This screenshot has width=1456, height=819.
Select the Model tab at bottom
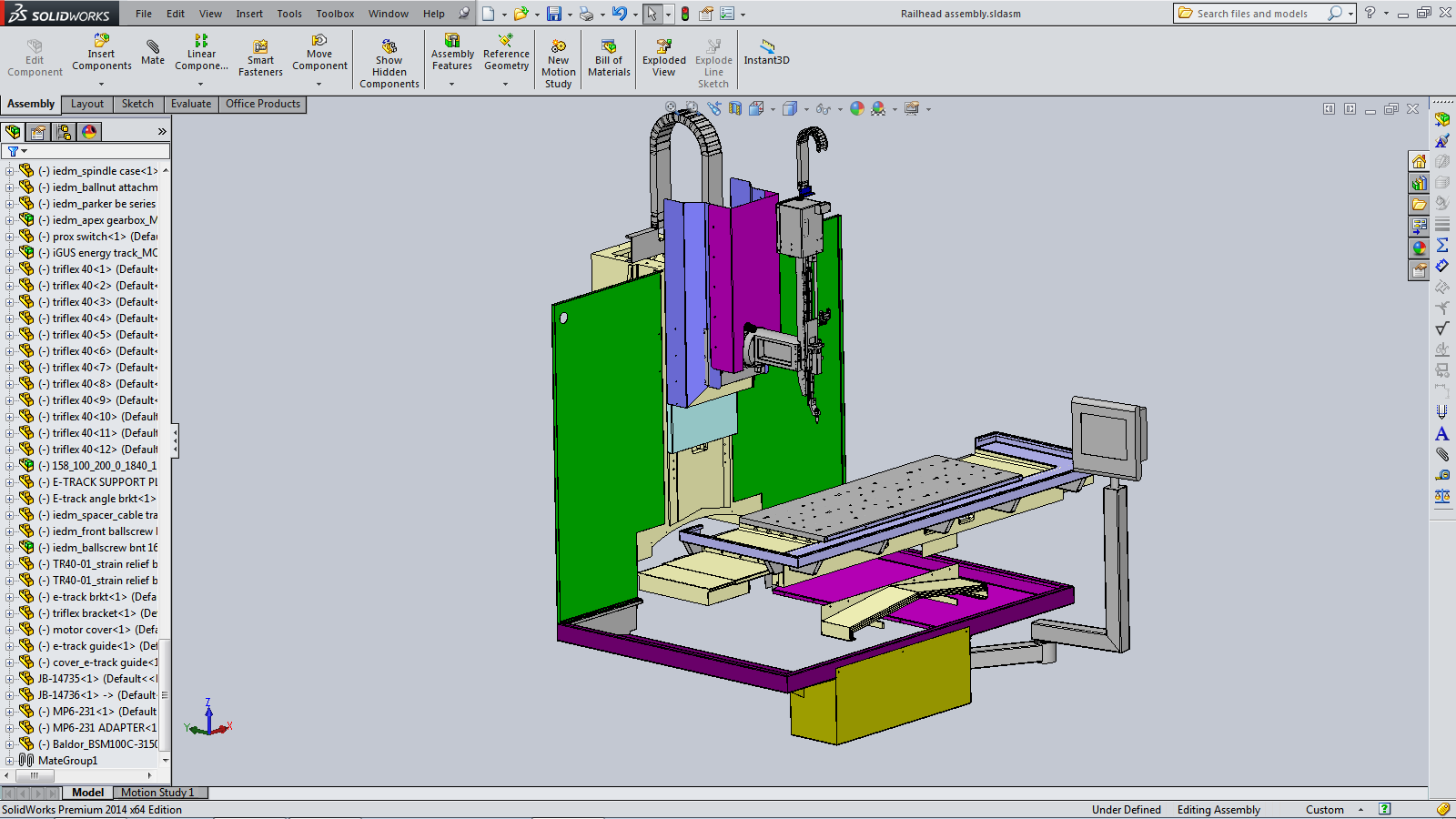(x=87, y=793)
